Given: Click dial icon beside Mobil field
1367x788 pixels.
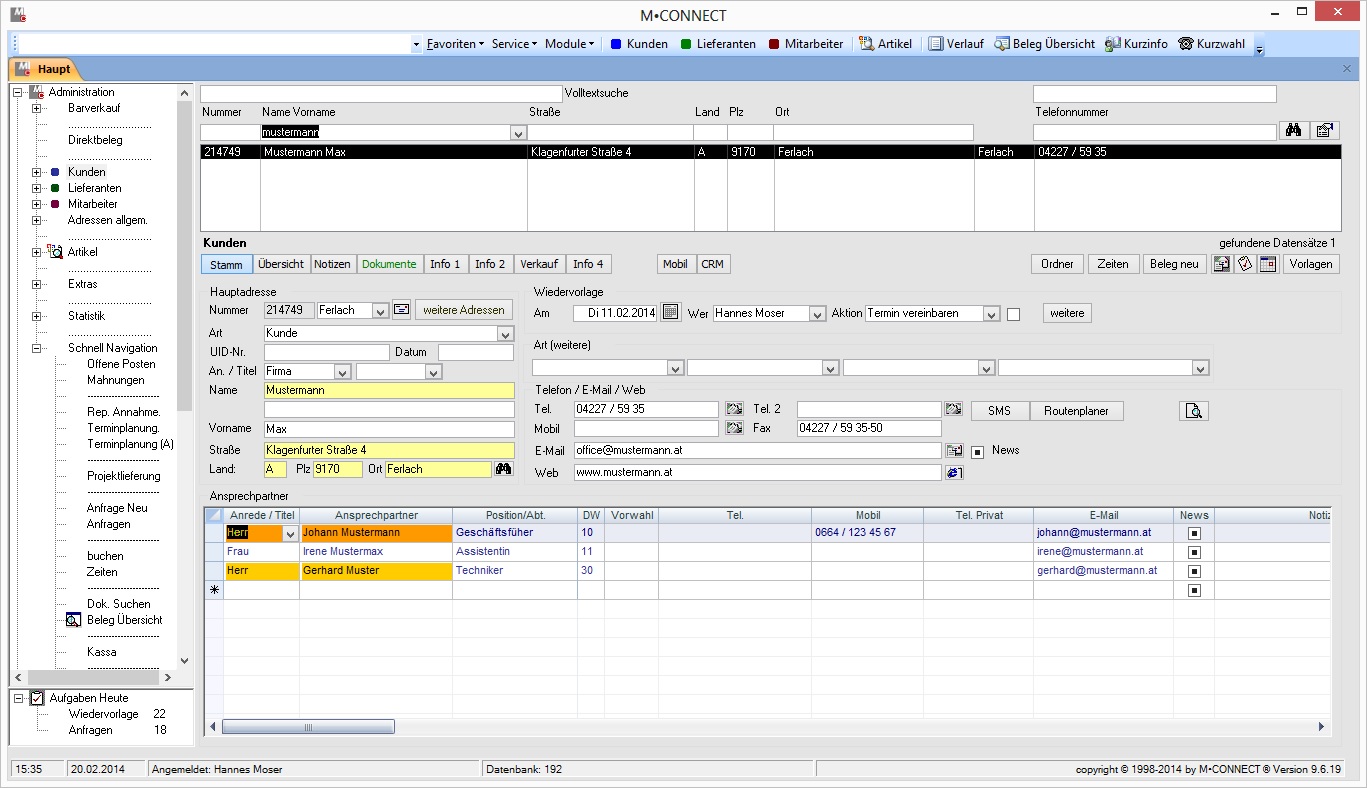Looking at the screenshot, I should click(x=735, y=428).
